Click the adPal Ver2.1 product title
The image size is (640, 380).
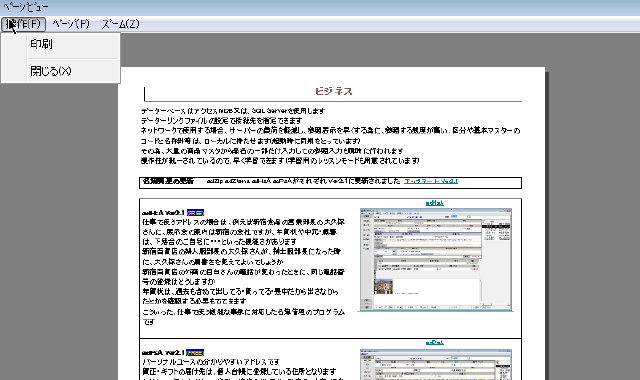pos(163,352)
